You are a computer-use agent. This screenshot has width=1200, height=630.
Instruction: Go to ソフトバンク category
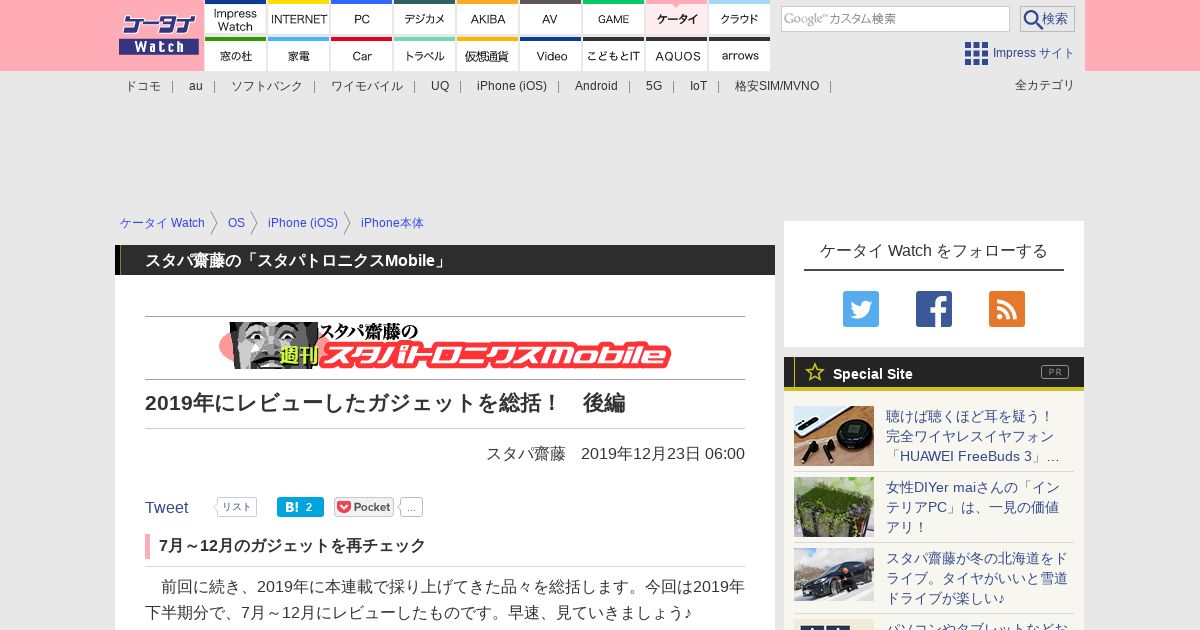coord(267,86)
